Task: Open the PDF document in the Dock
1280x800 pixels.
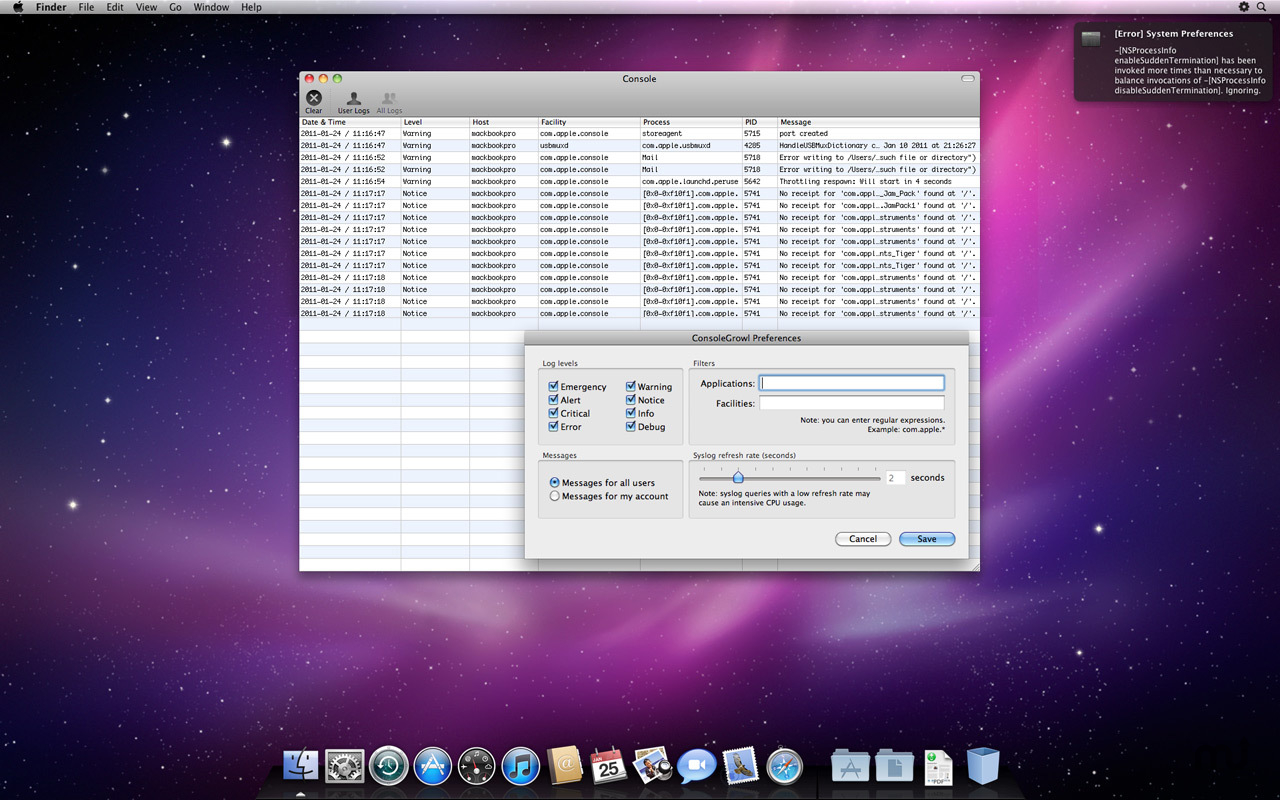Action: click(938, 767)
